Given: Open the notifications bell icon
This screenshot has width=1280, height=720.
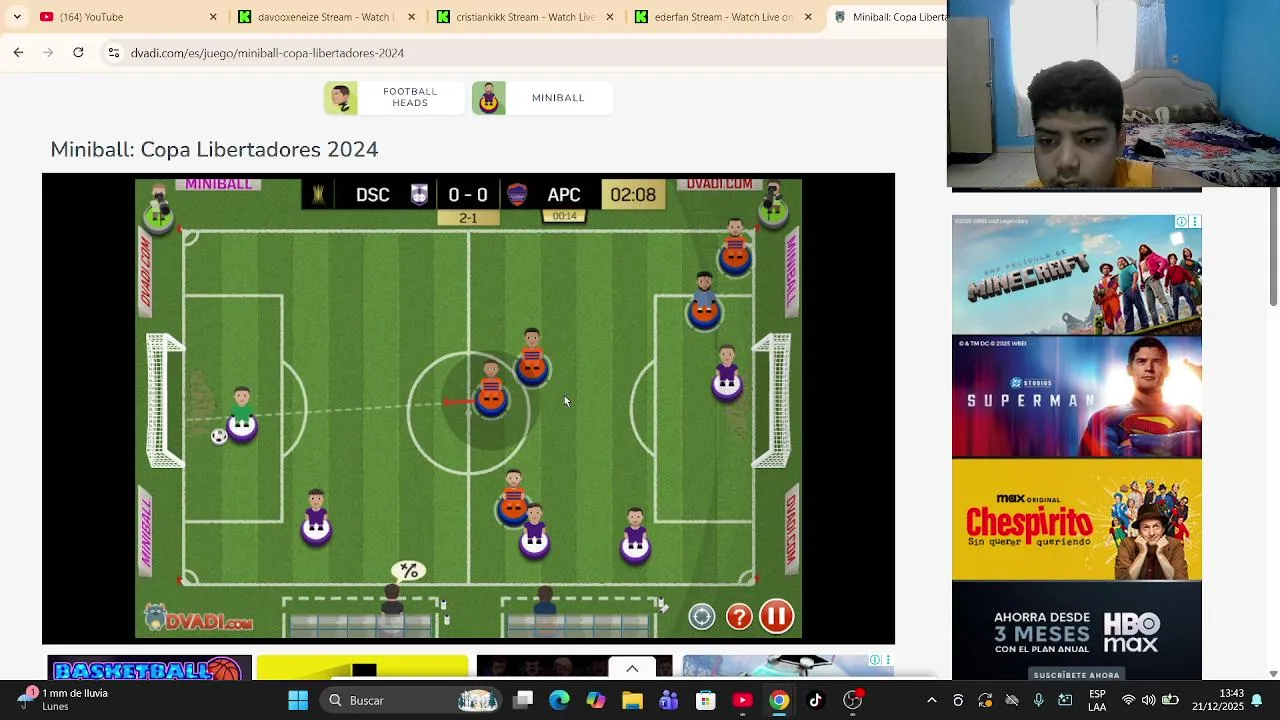Looking at the screenshot, I should pyautogui.click(x=1257, y=700).
